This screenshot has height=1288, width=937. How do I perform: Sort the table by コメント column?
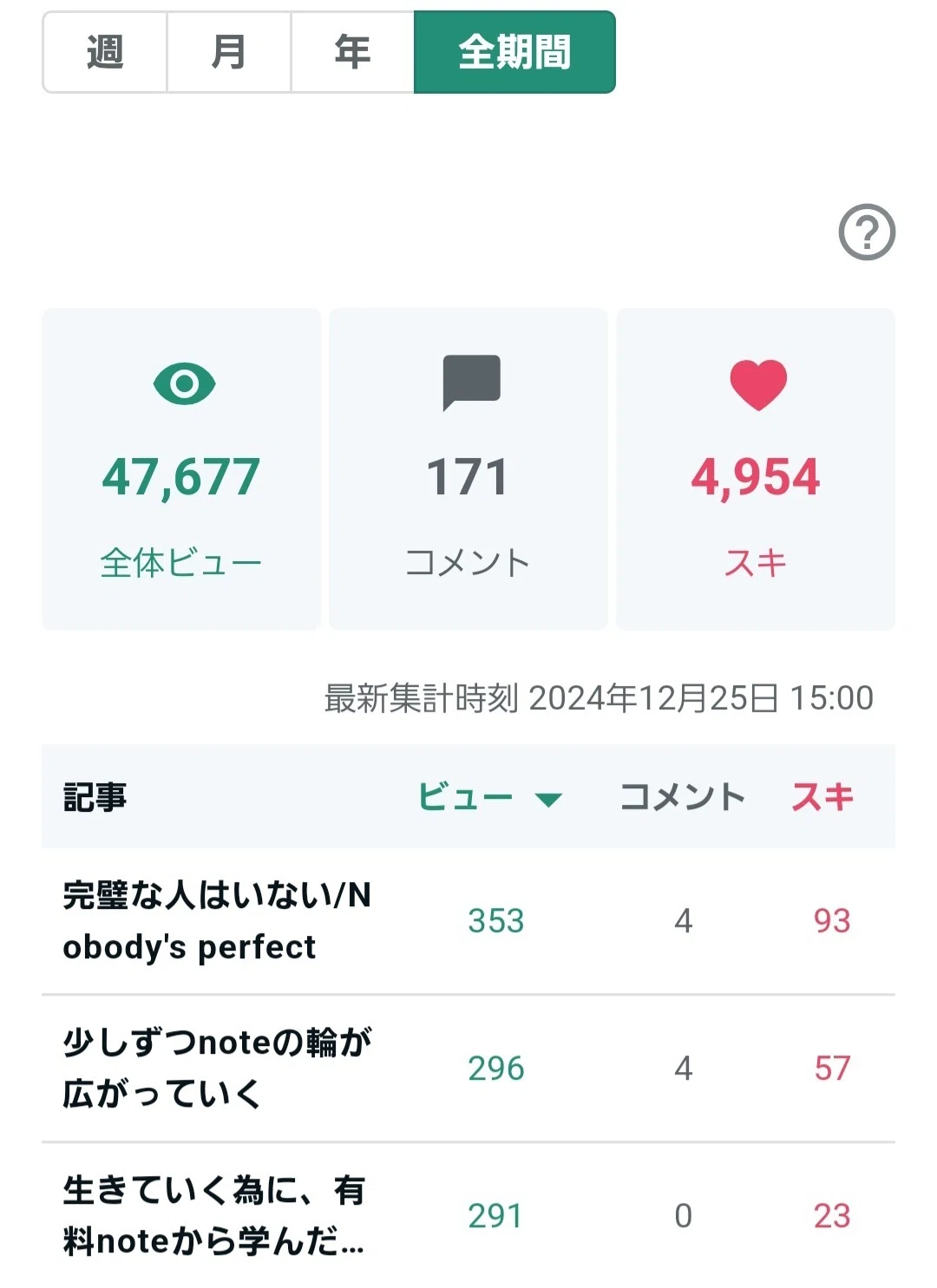(682, 796)
